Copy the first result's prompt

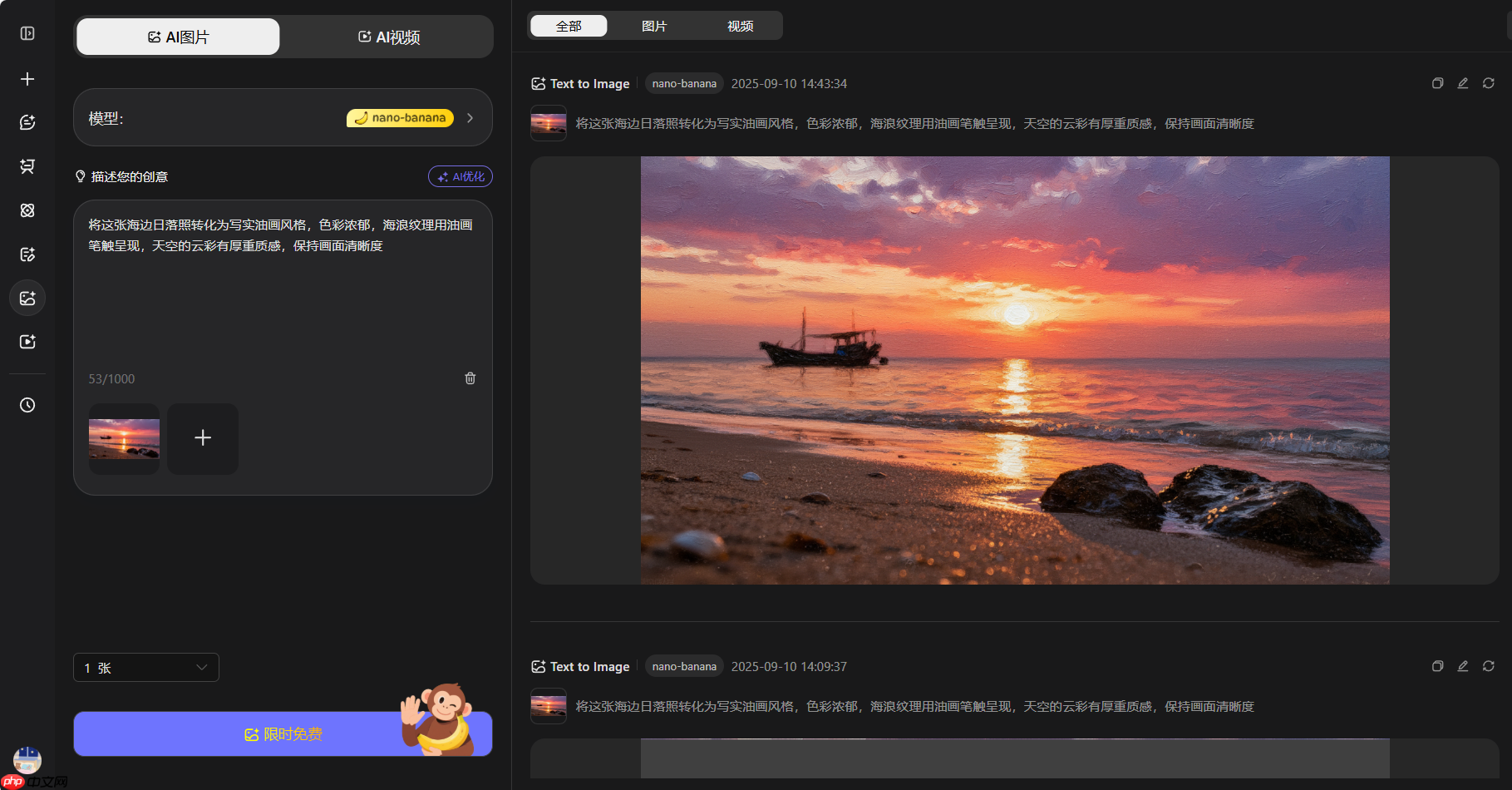click(1437, 83)
